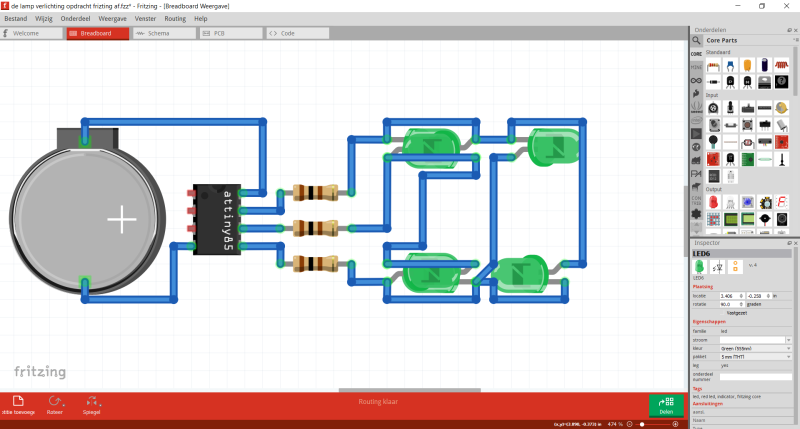Click the parts bin search magnifier icon
The height and width of the screenshot is (429, 800).
pos(696,40)
